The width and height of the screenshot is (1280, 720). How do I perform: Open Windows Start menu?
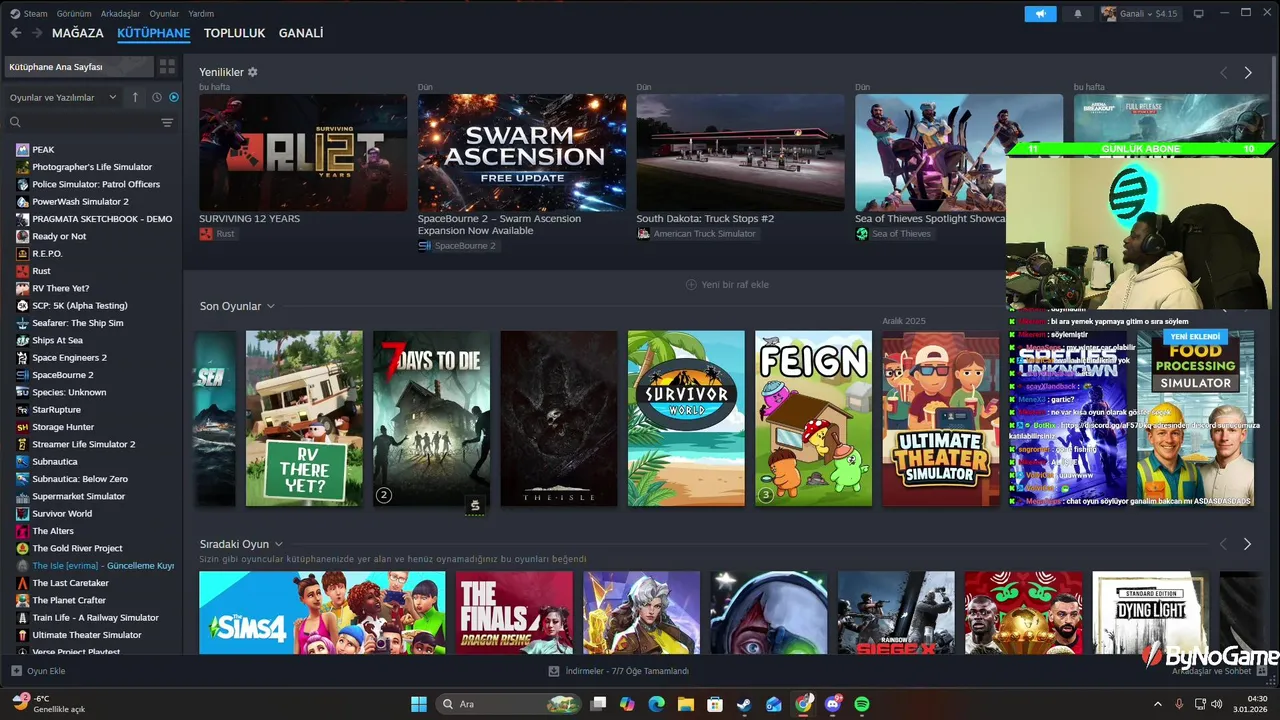pos(419,704)
